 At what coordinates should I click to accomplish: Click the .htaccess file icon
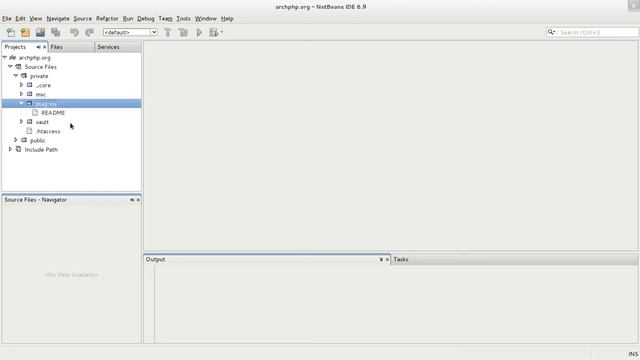[x=29, y=131]
